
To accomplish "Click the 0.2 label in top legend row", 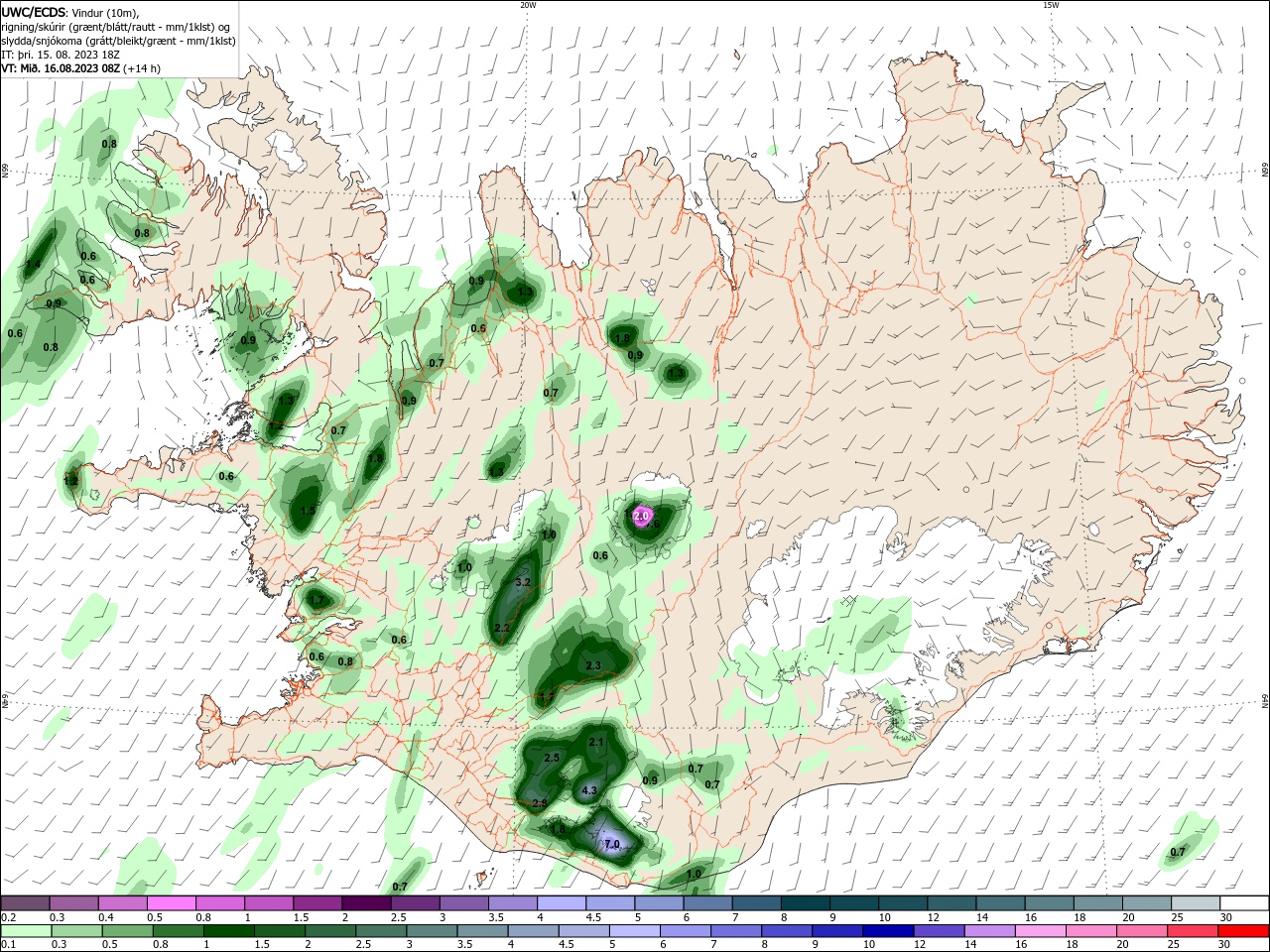I will click(x=9, y=918).
